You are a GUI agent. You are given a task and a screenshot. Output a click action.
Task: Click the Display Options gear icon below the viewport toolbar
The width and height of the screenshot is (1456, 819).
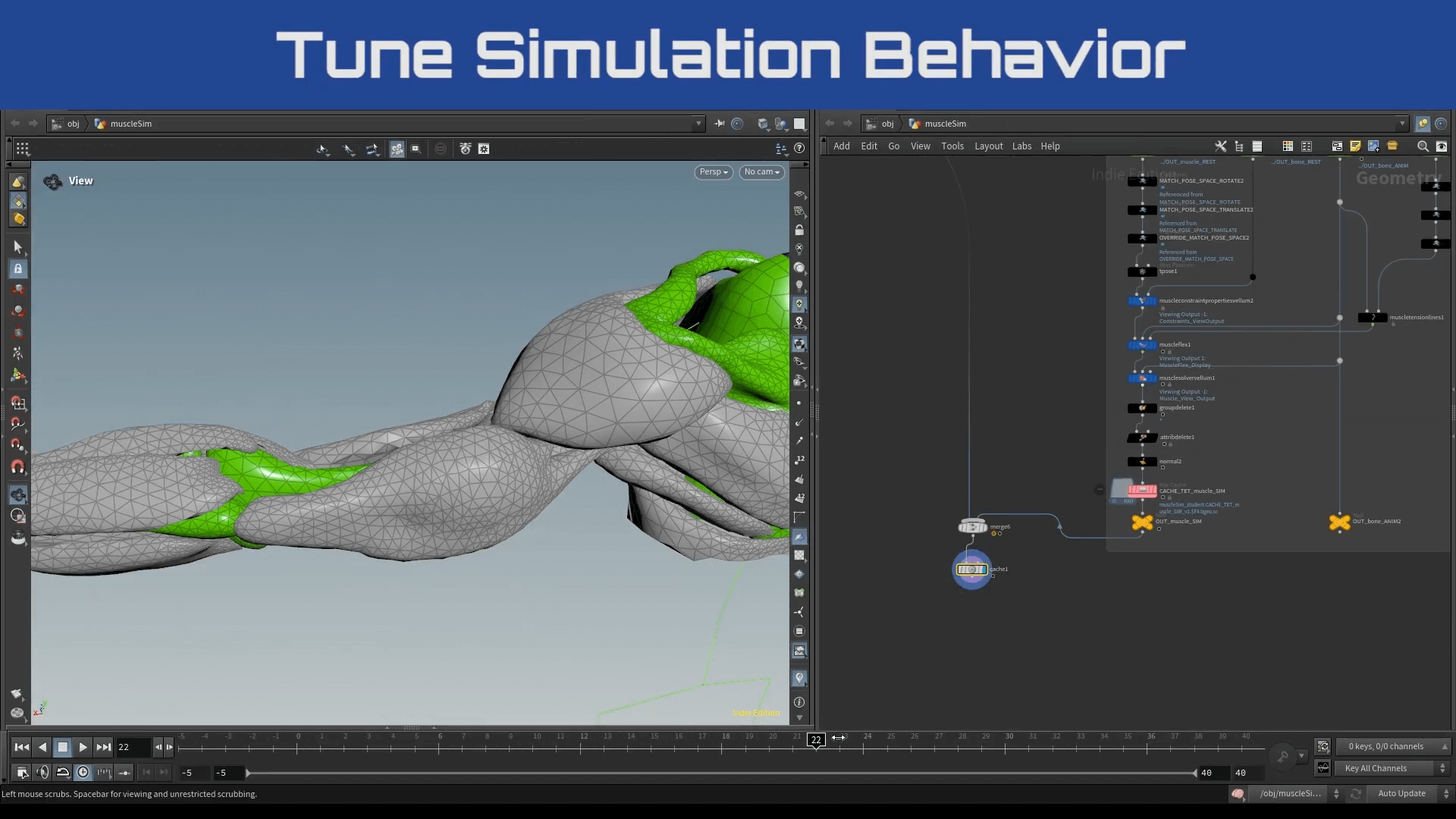(x=483, y=149)
